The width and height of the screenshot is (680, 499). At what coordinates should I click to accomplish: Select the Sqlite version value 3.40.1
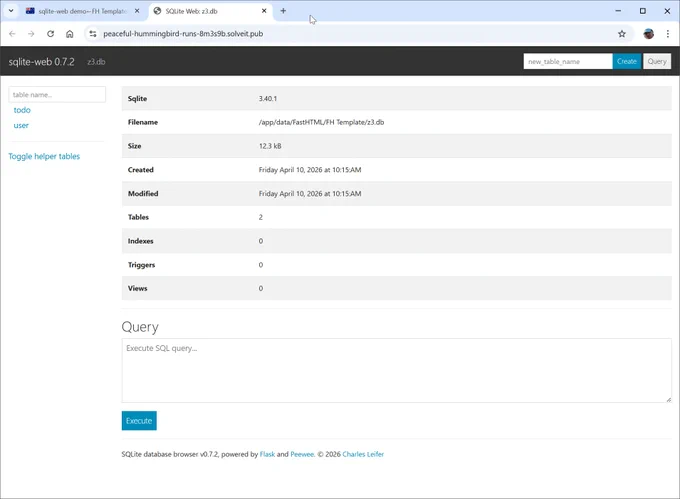268,98
